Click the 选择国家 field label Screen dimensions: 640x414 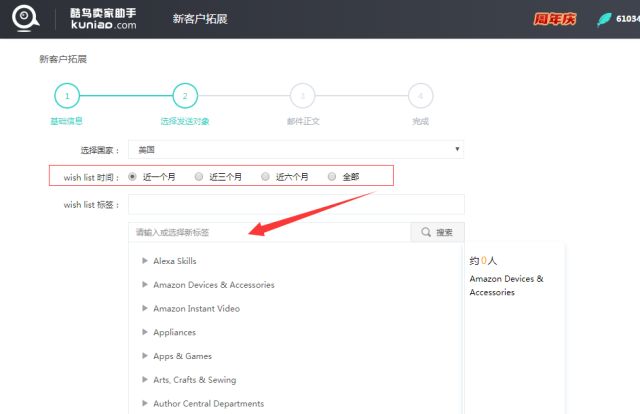[x=100, y=150]
